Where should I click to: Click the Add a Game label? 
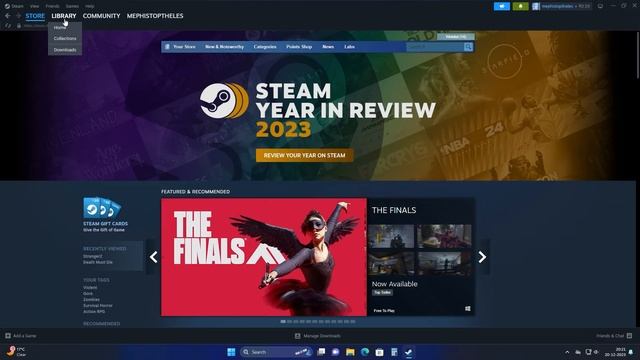tap(25, 336)
